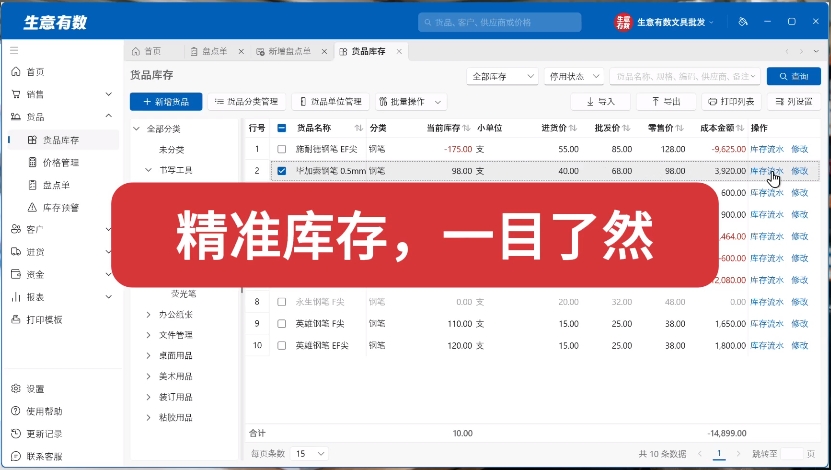Close the 盘点单 tab
The width and height of the screenshot is (831, 470).
pos(241,51)
